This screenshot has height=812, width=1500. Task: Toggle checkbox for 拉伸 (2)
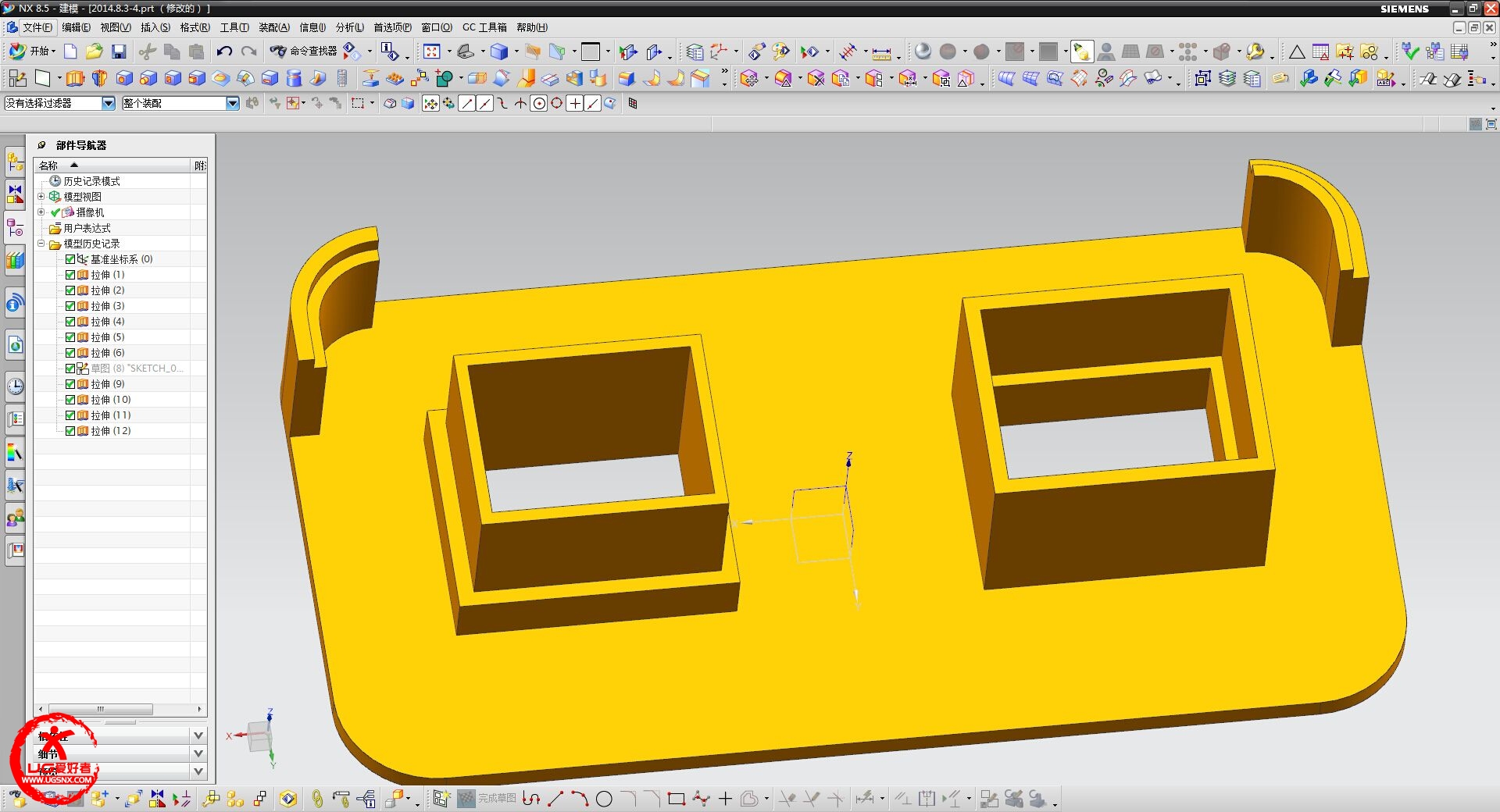(70, 290)
